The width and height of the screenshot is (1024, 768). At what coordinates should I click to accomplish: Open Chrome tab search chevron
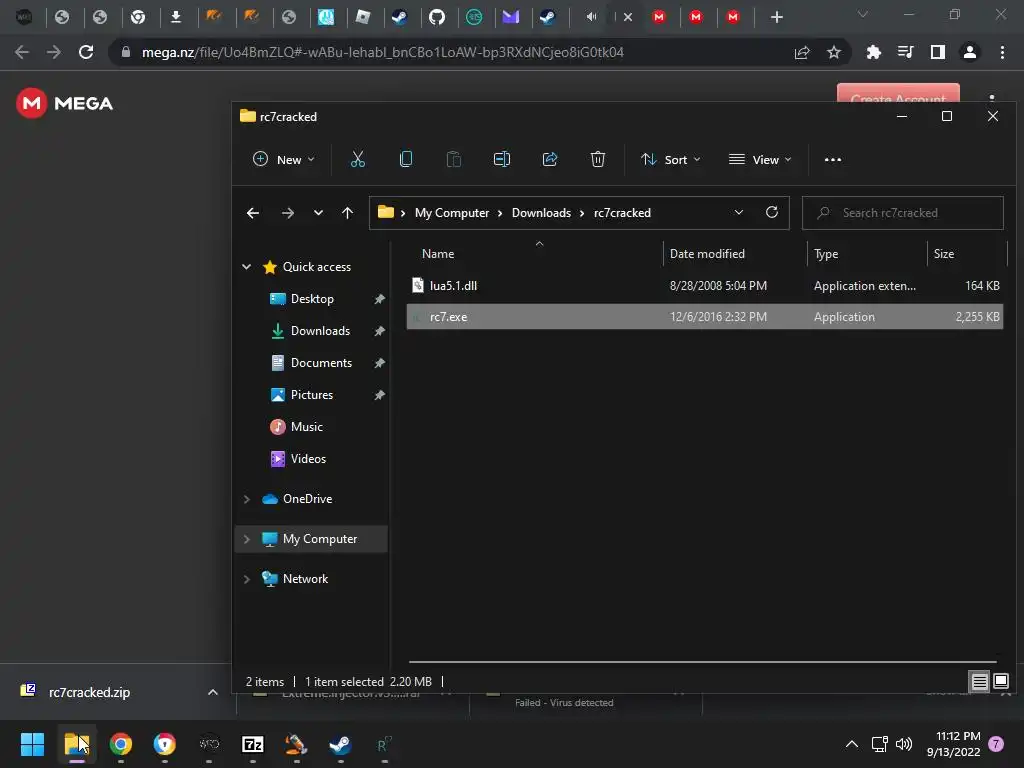pyautogui.click(x=863, y=14)
